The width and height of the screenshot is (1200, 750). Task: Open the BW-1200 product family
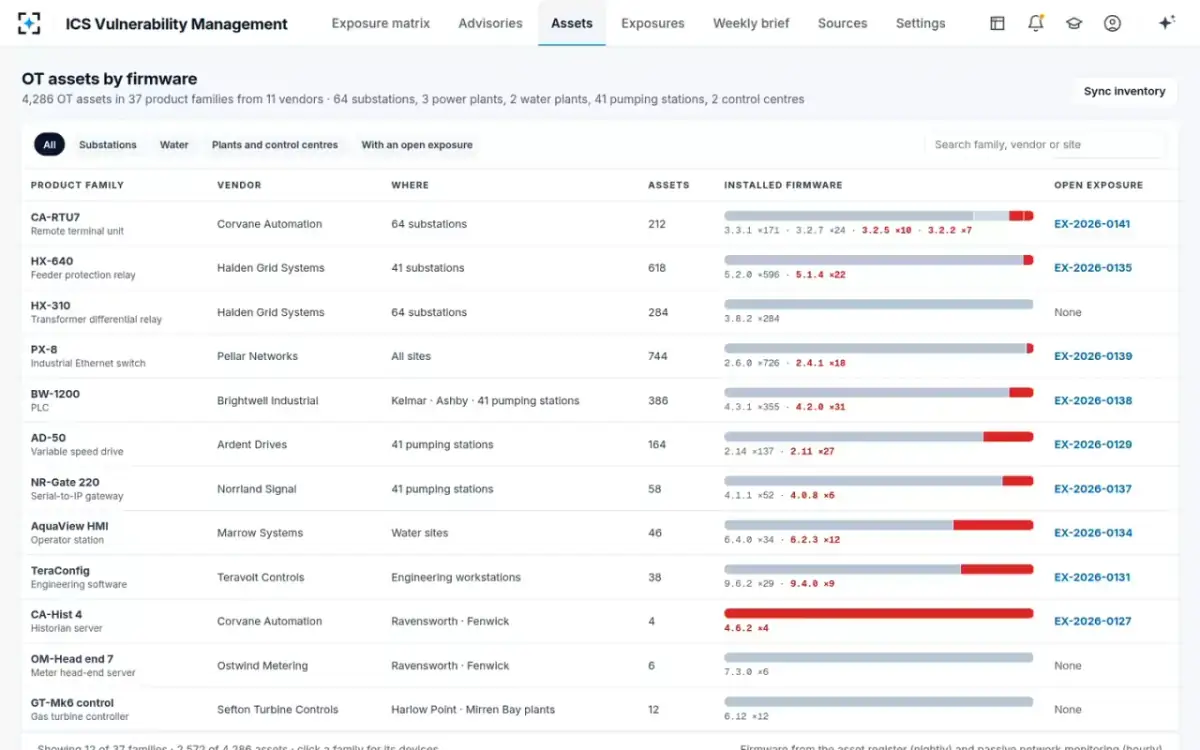55,393
